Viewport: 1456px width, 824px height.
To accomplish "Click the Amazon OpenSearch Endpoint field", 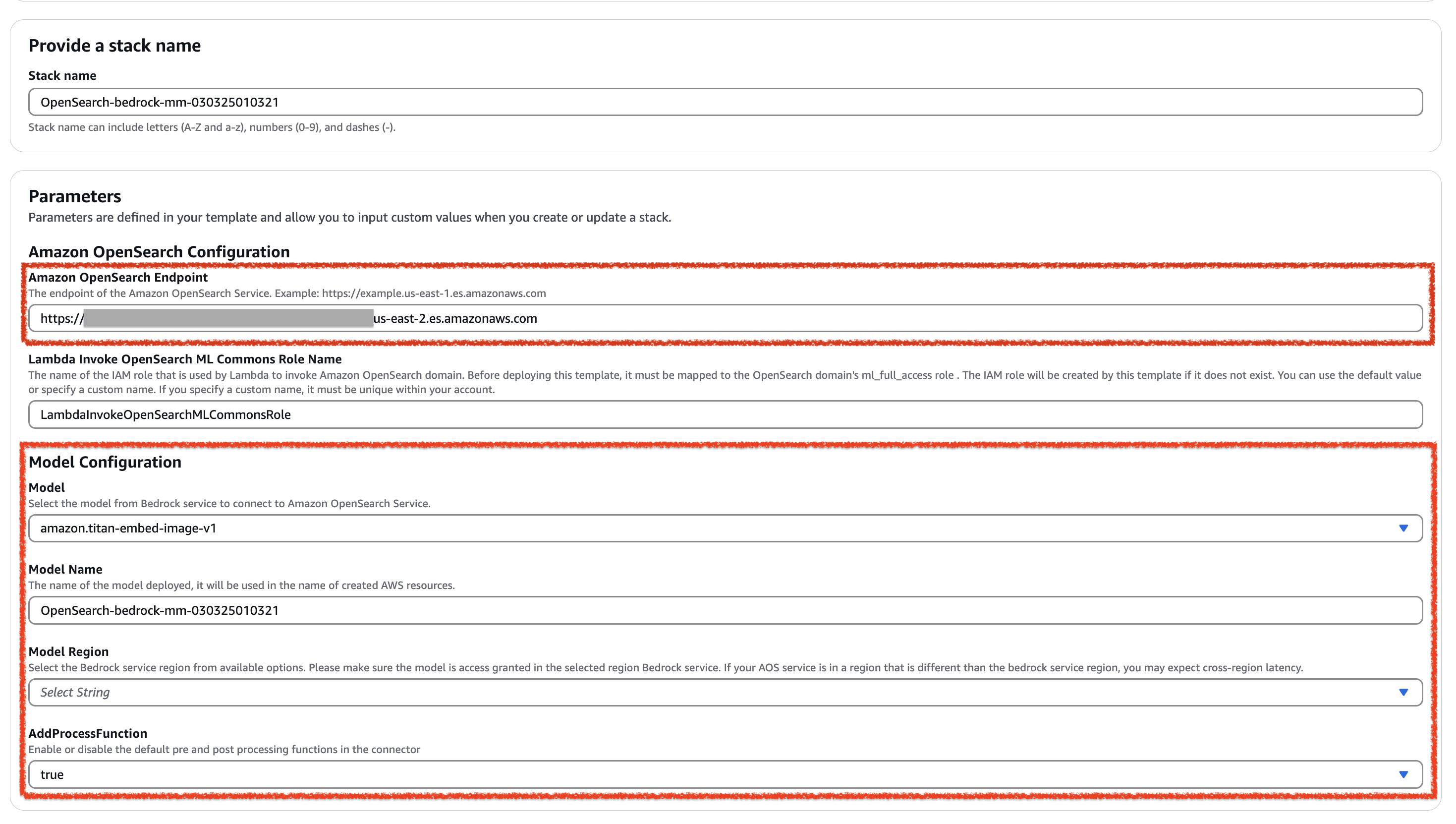I will click(727, 318).
